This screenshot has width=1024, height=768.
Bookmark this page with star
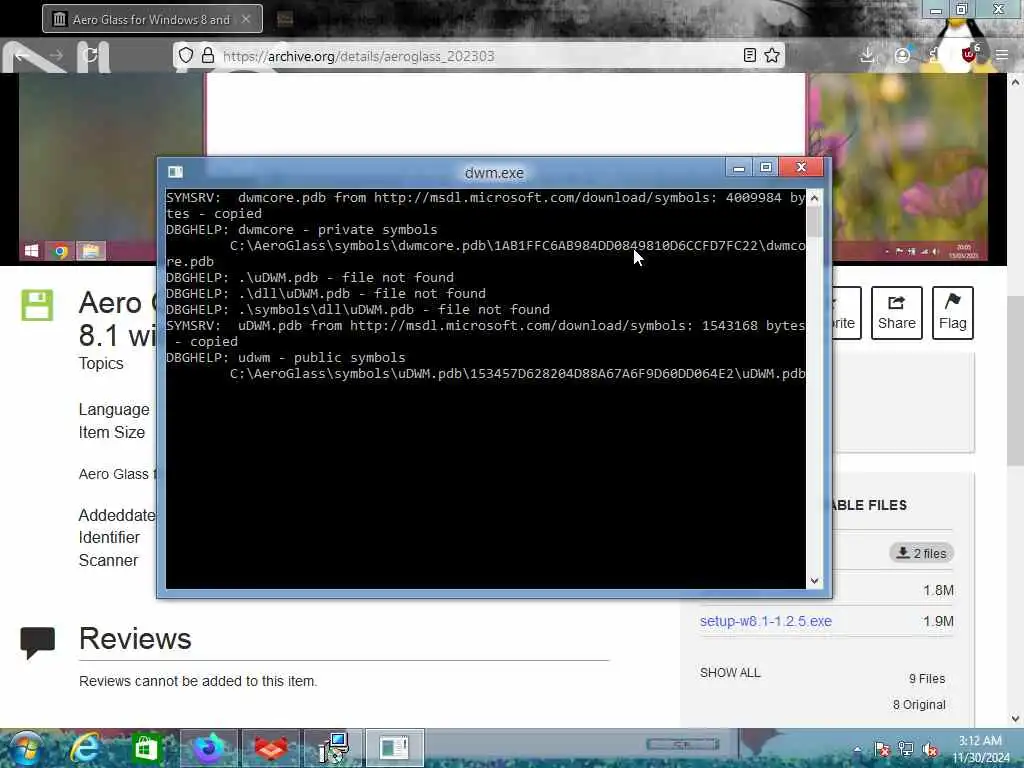coord(772,56)
